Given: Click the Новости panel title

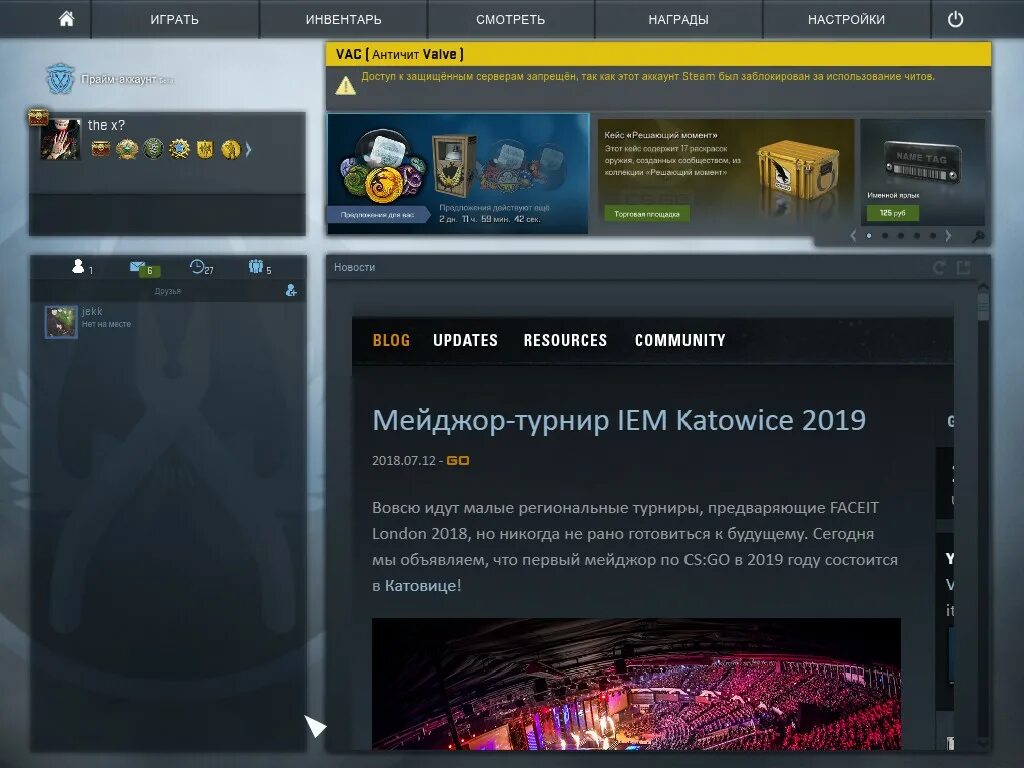Looking at the screenshot, I should [355, 267].
